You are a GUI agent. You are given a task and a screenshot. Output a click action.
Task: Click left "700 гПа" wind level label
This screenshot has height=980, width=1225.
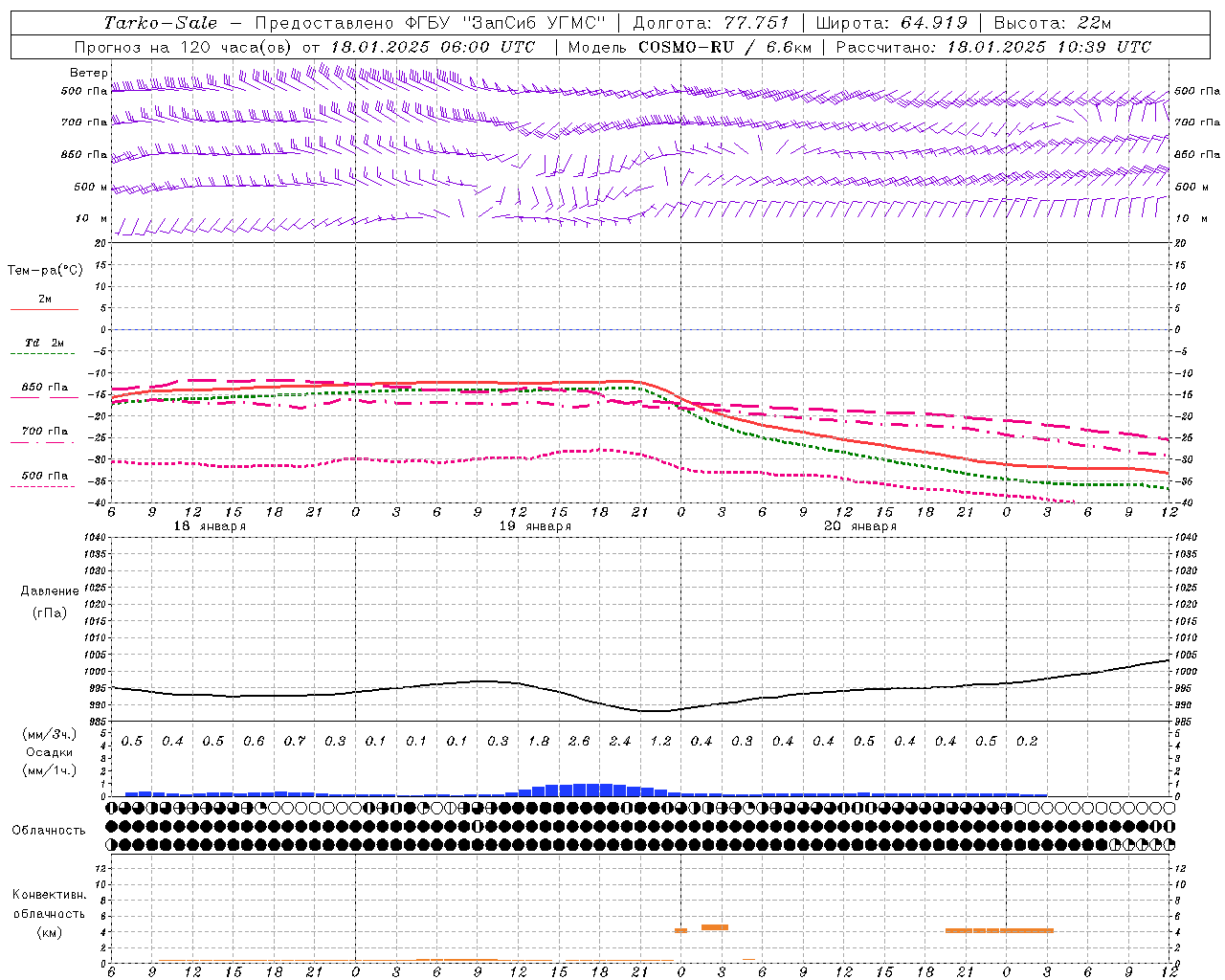pos(83,122)
